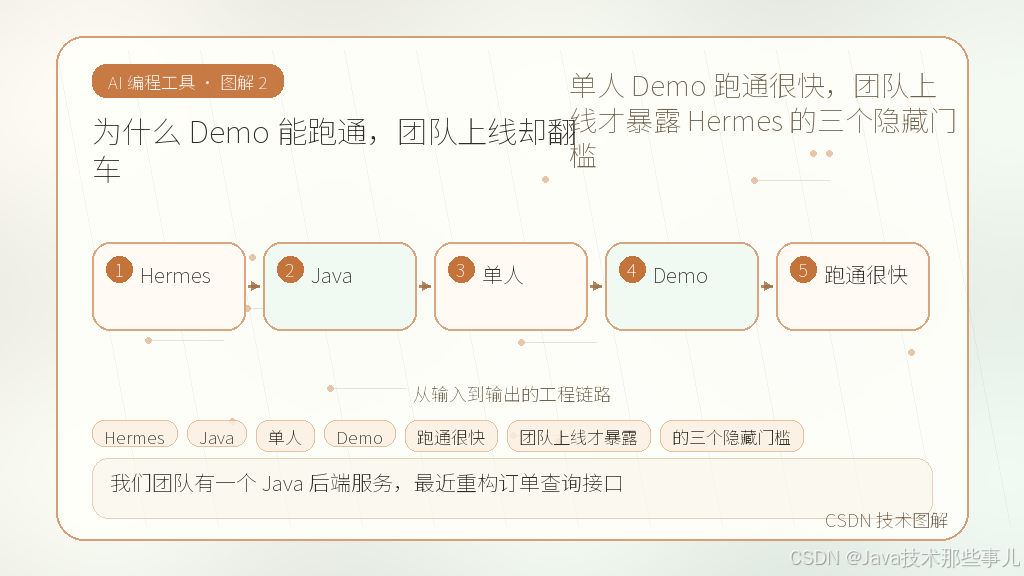Viewport: 1024px width, 576px height.
Task: Click the text box about Java 后端服务
Action: tap(512, 488)
